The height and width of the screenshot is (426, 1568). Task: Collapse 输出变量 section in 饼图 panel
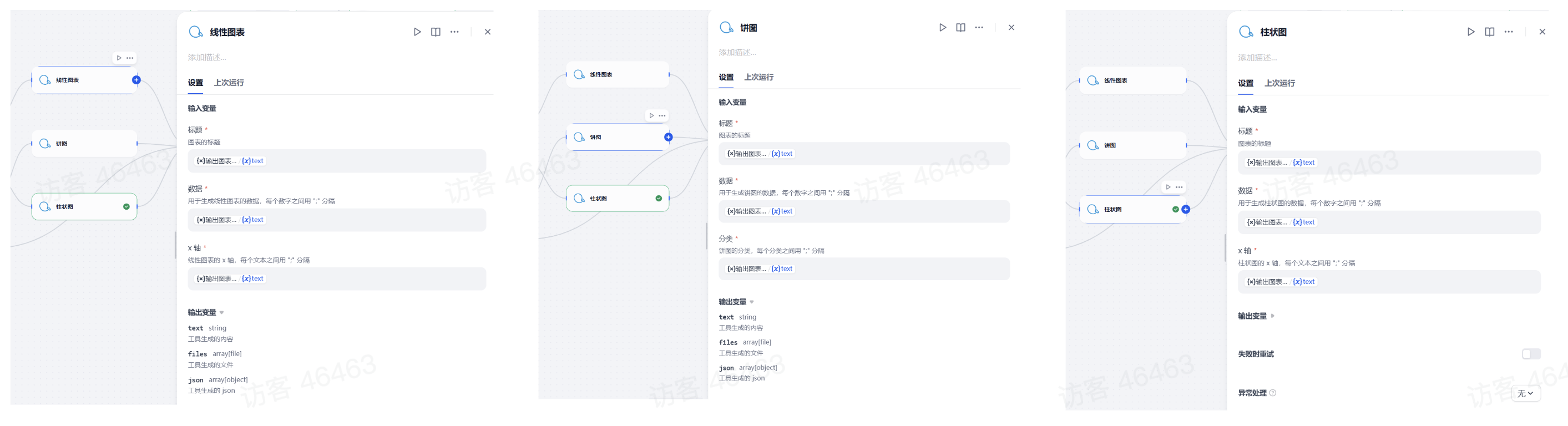coord(736,302)
